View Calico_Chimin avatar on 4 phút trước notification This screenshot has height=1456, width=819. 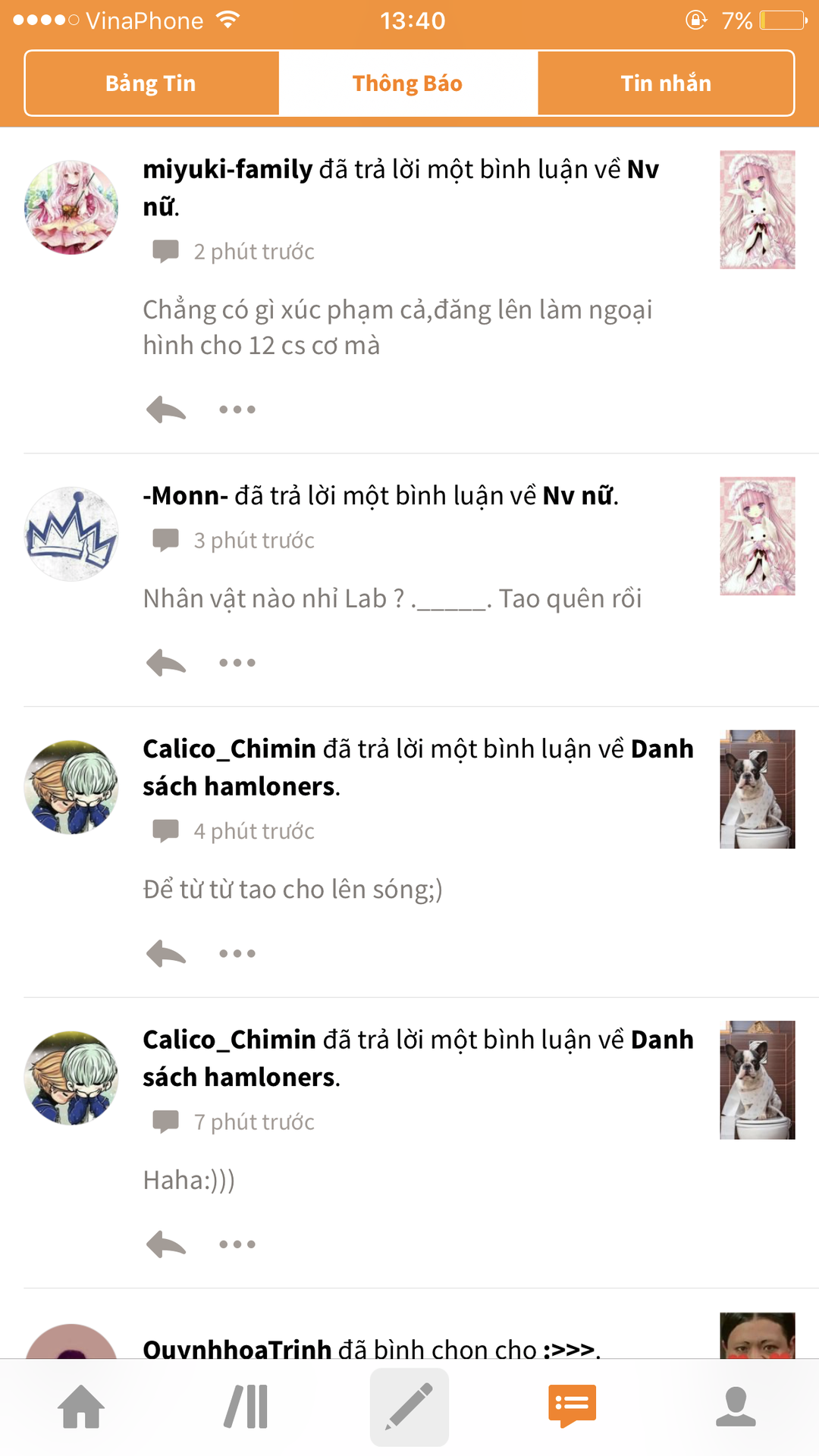click(x=71, y=787)
